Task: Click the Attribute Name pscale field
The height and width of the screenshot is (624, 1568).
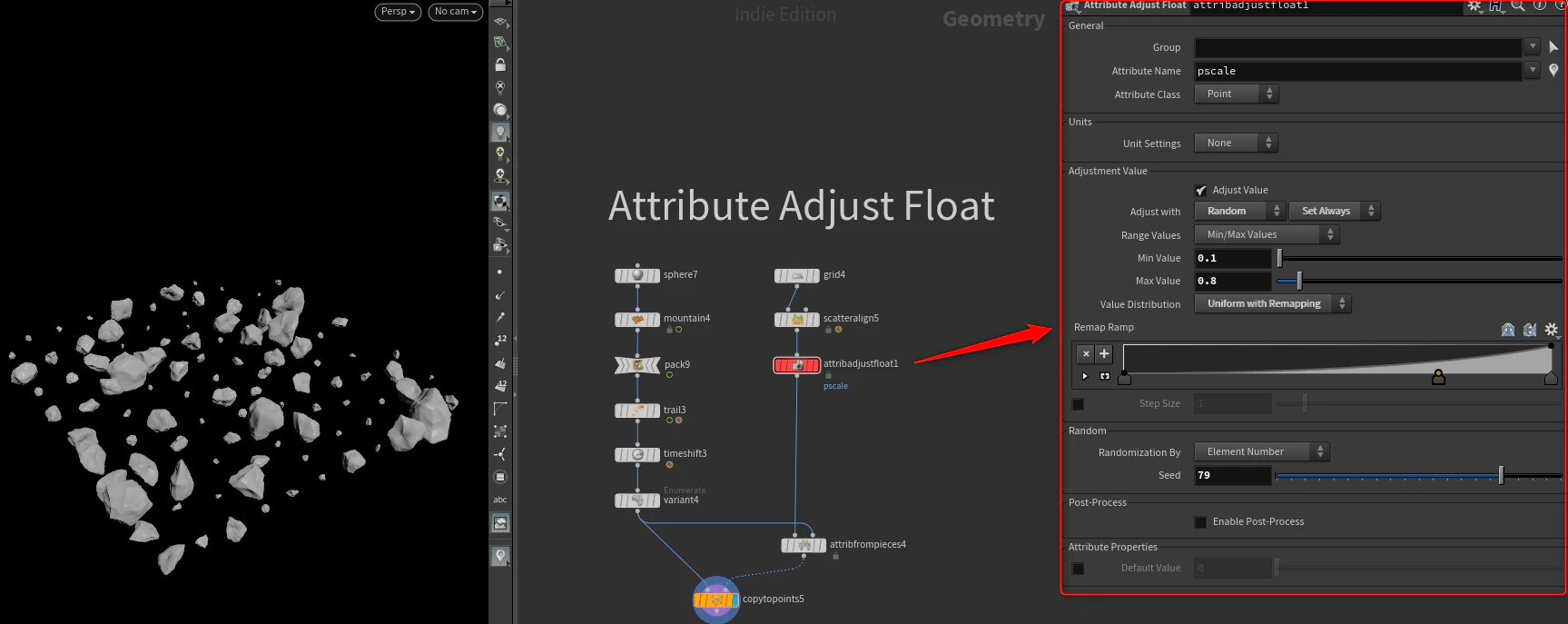Action: (x=1357, y=71)
